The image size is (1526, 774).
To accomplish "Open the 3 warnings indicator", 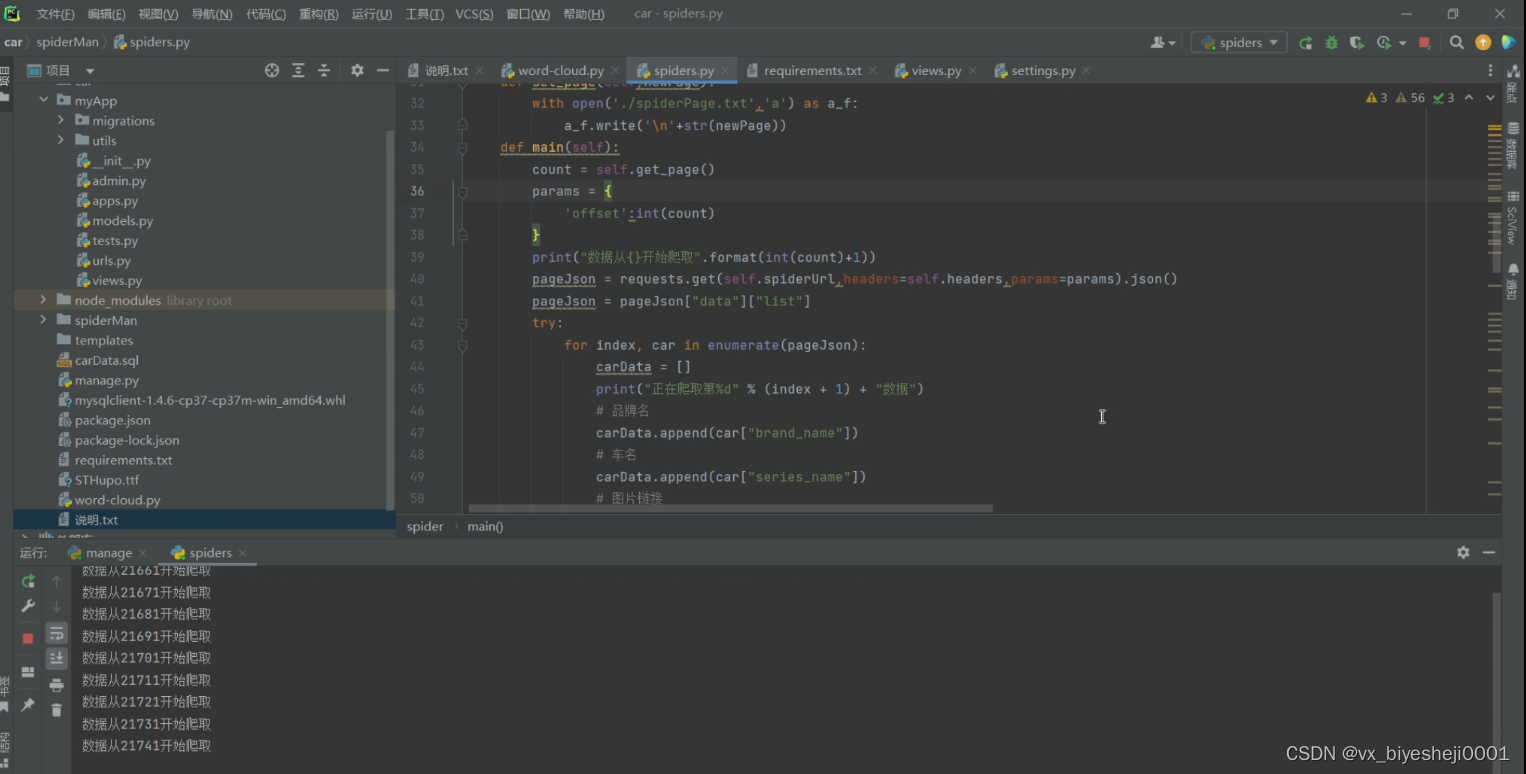I will [x=1377, y=97].
